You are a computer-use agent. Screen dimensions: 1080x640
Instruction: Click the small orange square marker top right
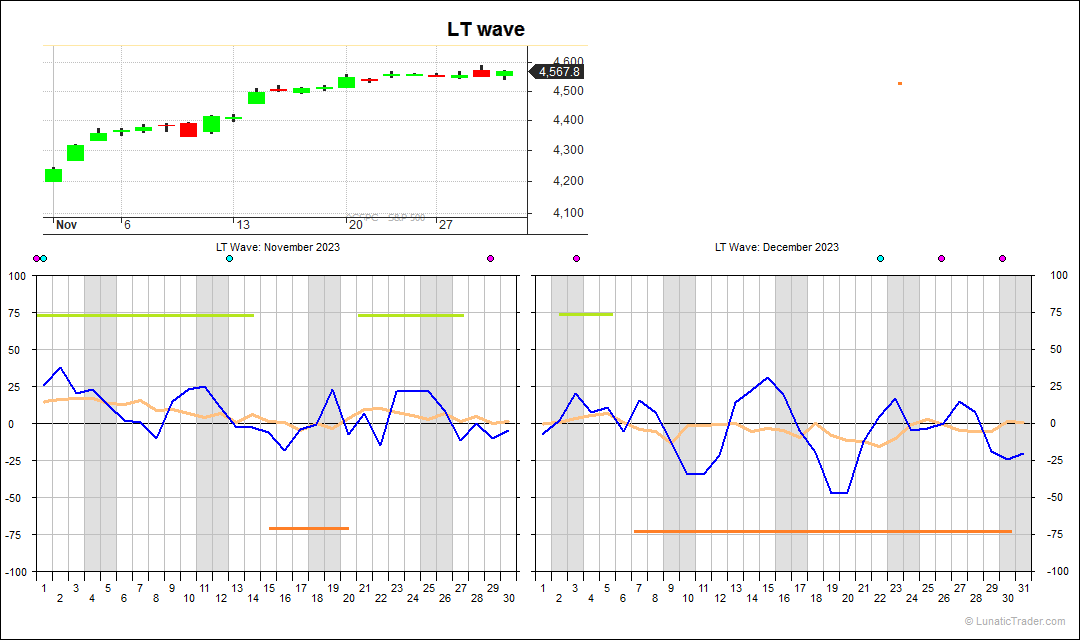tap(900, 83)
